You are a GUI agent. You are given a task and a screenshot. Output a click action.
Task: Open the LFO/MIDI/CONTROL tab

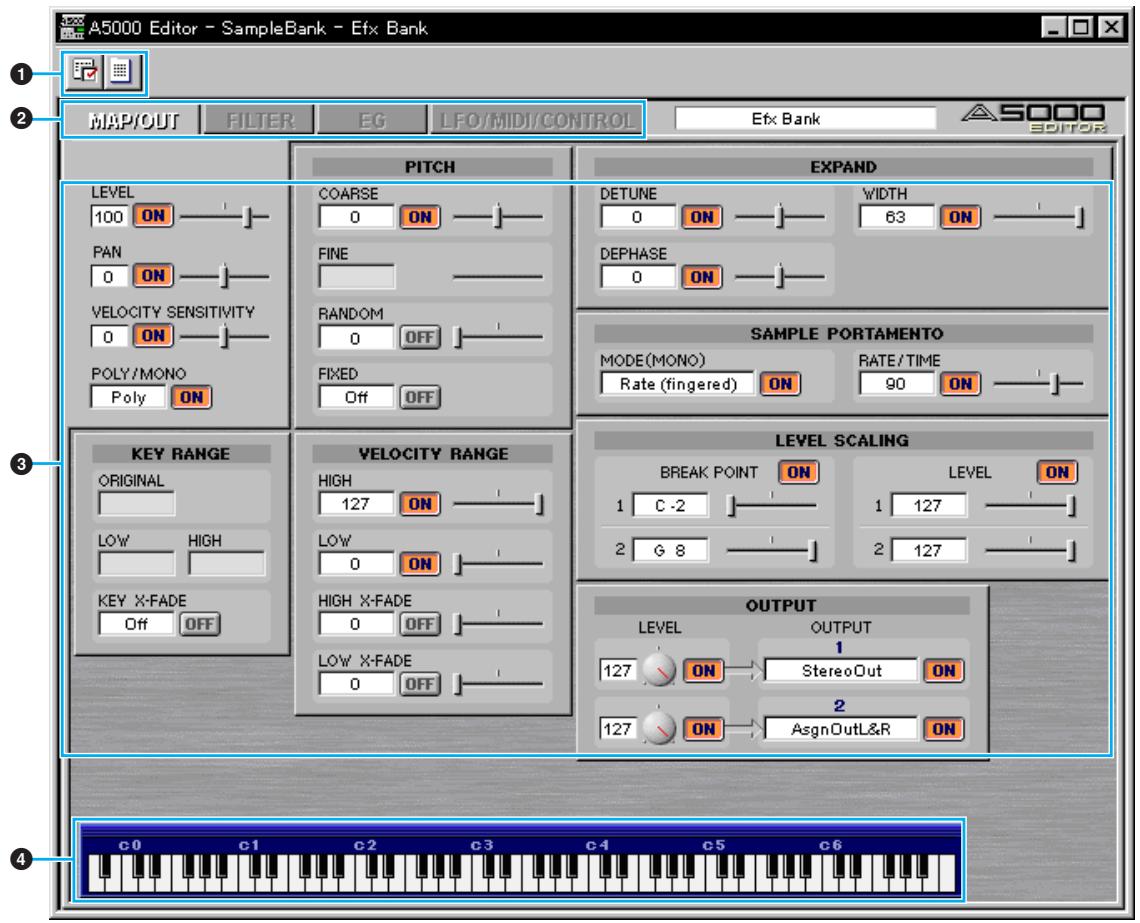point(536,120)
